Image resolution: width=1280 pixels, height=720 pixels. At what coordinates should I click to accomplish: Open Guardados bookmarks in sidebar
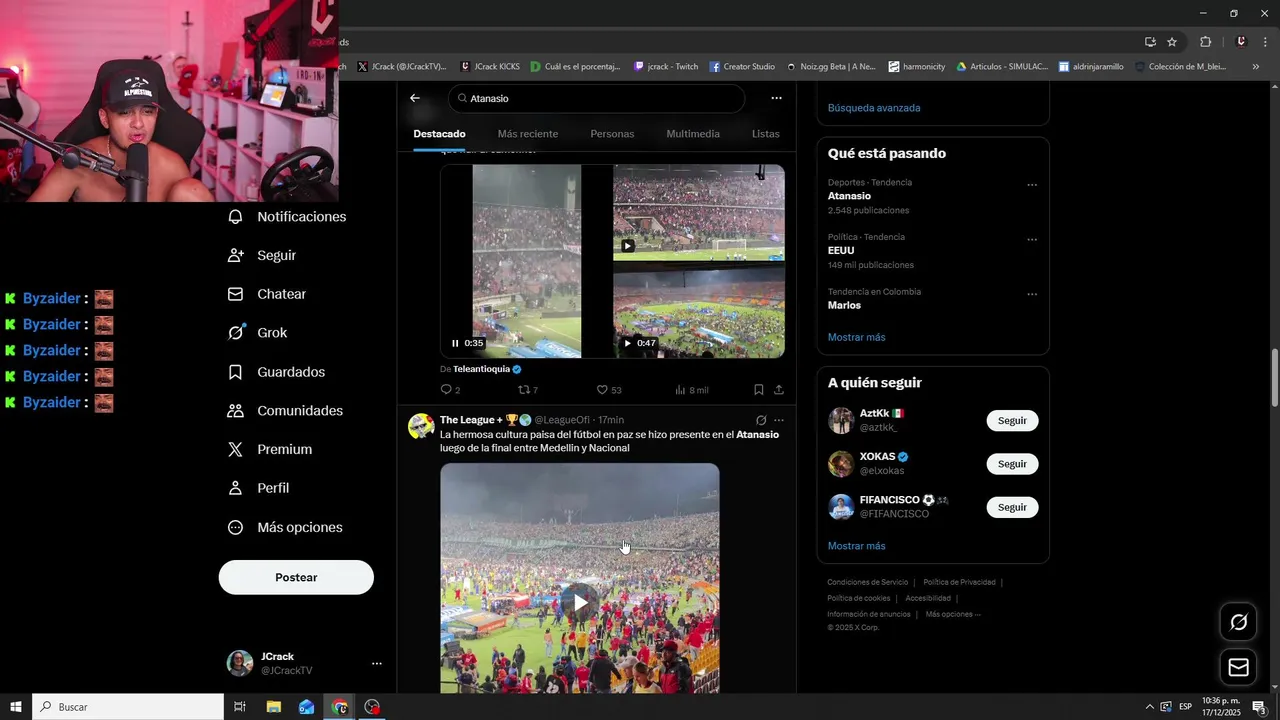point(276,372)
